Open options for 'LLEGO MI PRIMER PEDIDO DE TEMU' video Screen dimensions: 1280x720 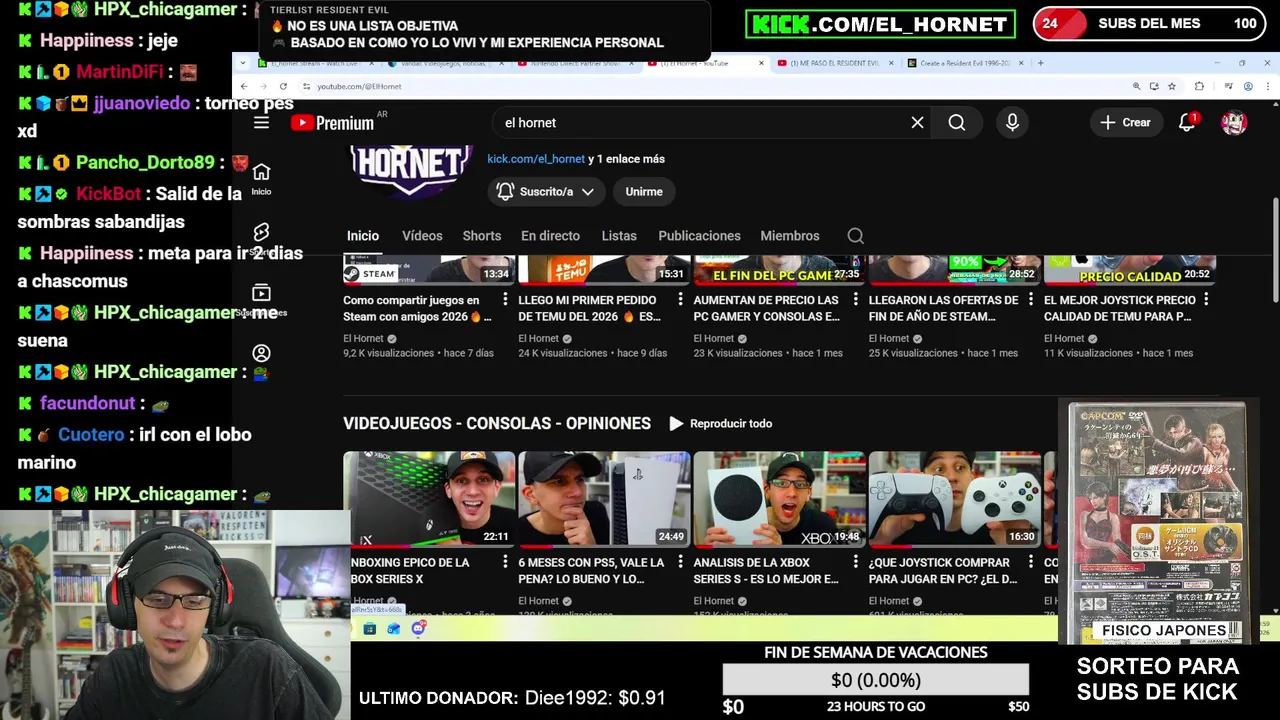coord(680,300)
